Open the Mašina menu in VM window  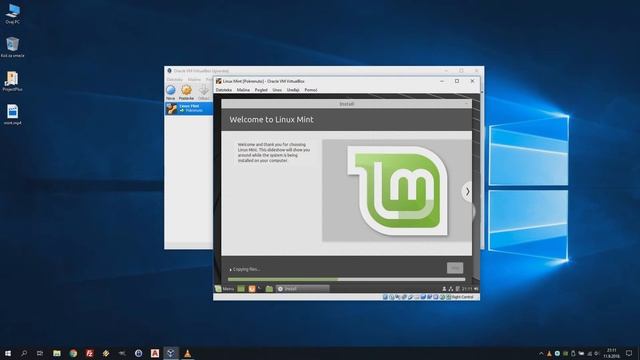pyautogui.click(x=243, y=90)
